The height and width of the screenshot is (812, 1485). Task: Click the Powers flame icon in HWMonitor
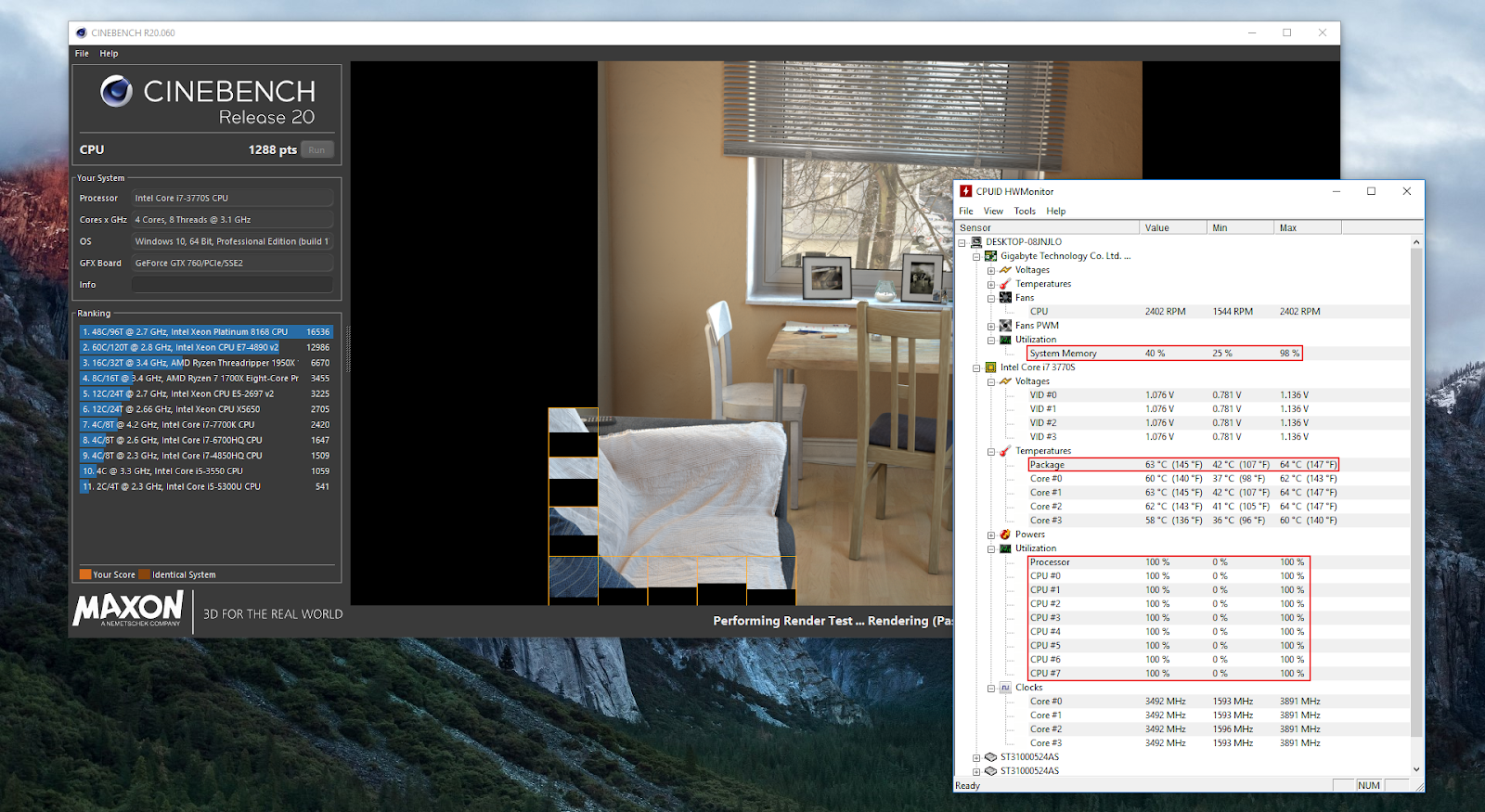coord(1005,535)
